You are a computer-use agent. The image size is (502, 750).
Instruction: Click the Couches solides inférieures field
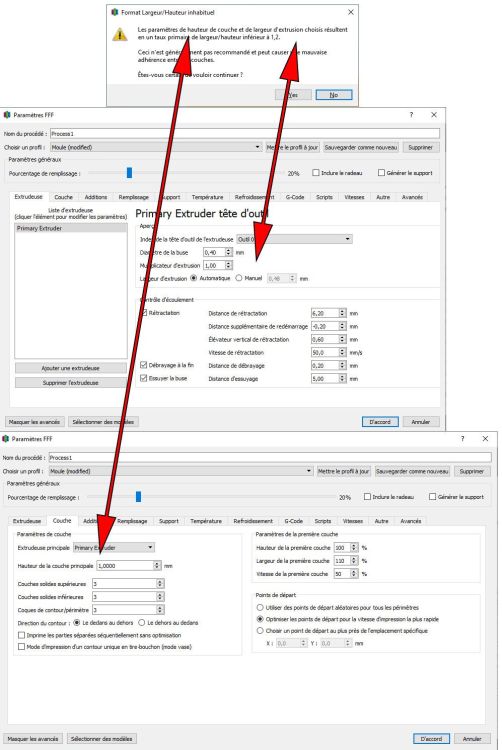point(124,597)
